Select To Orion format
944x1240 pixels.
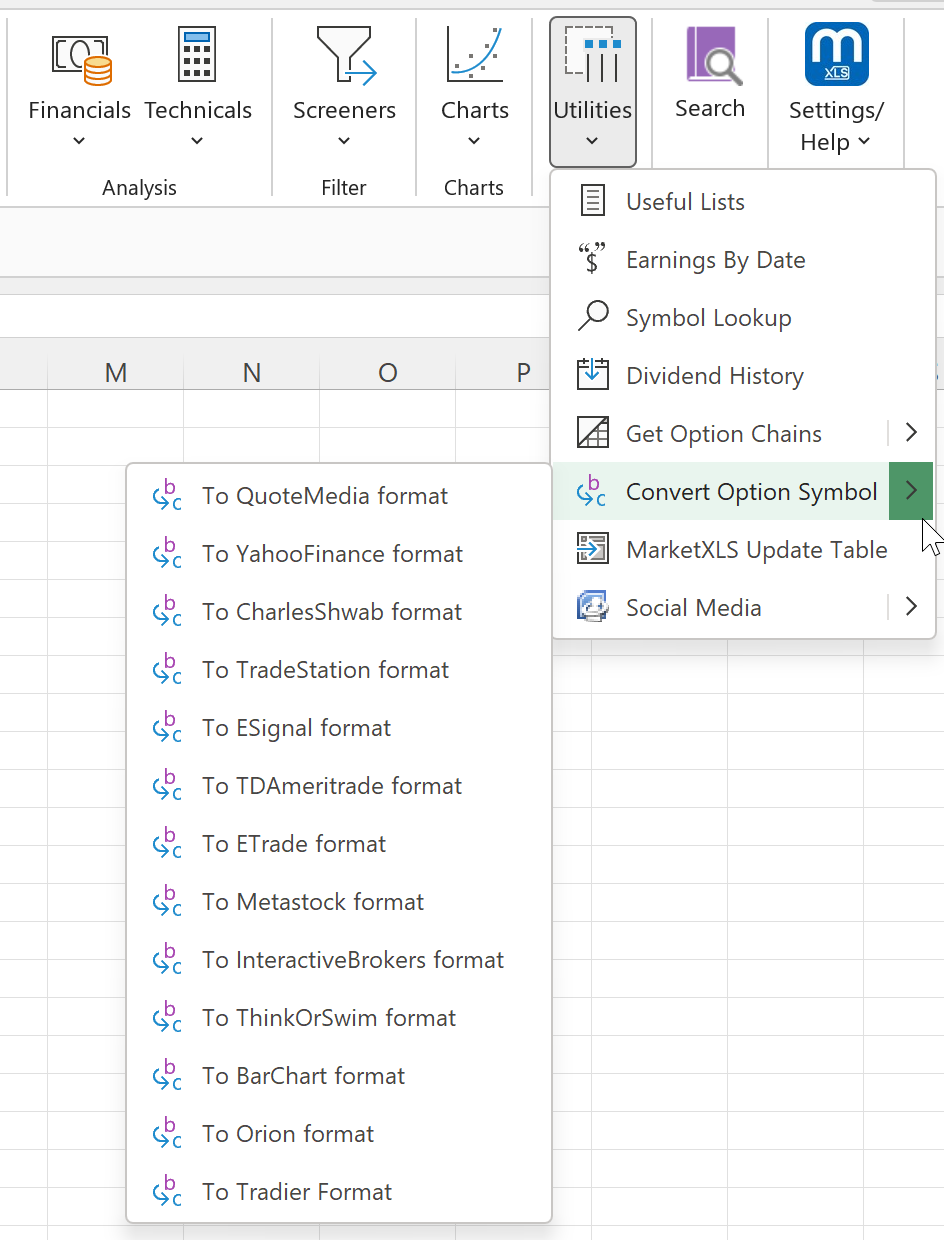coord(339,1134)
